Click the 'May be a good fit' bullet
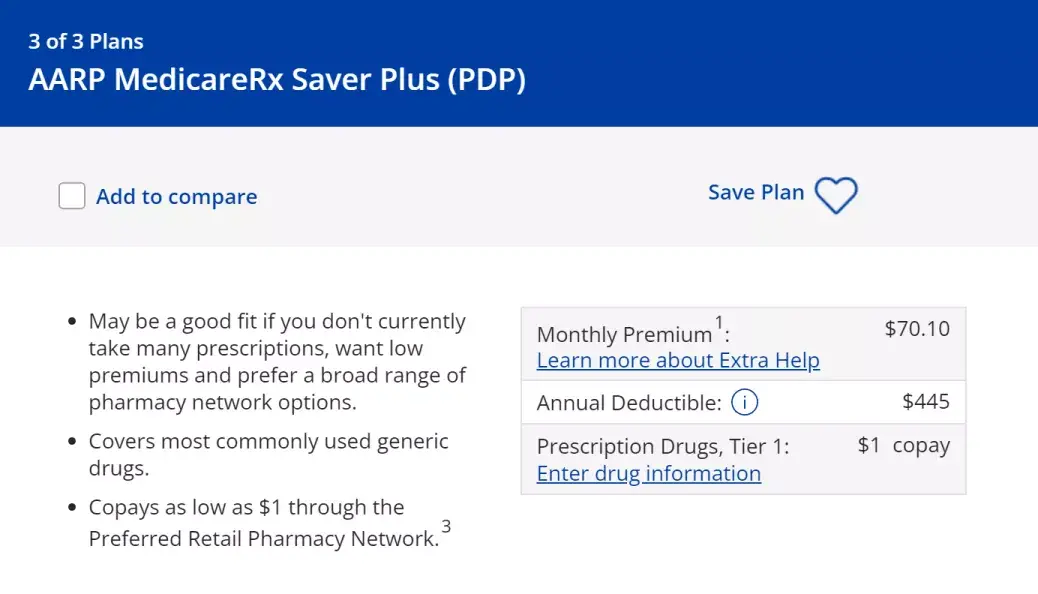 coord(277,362)
